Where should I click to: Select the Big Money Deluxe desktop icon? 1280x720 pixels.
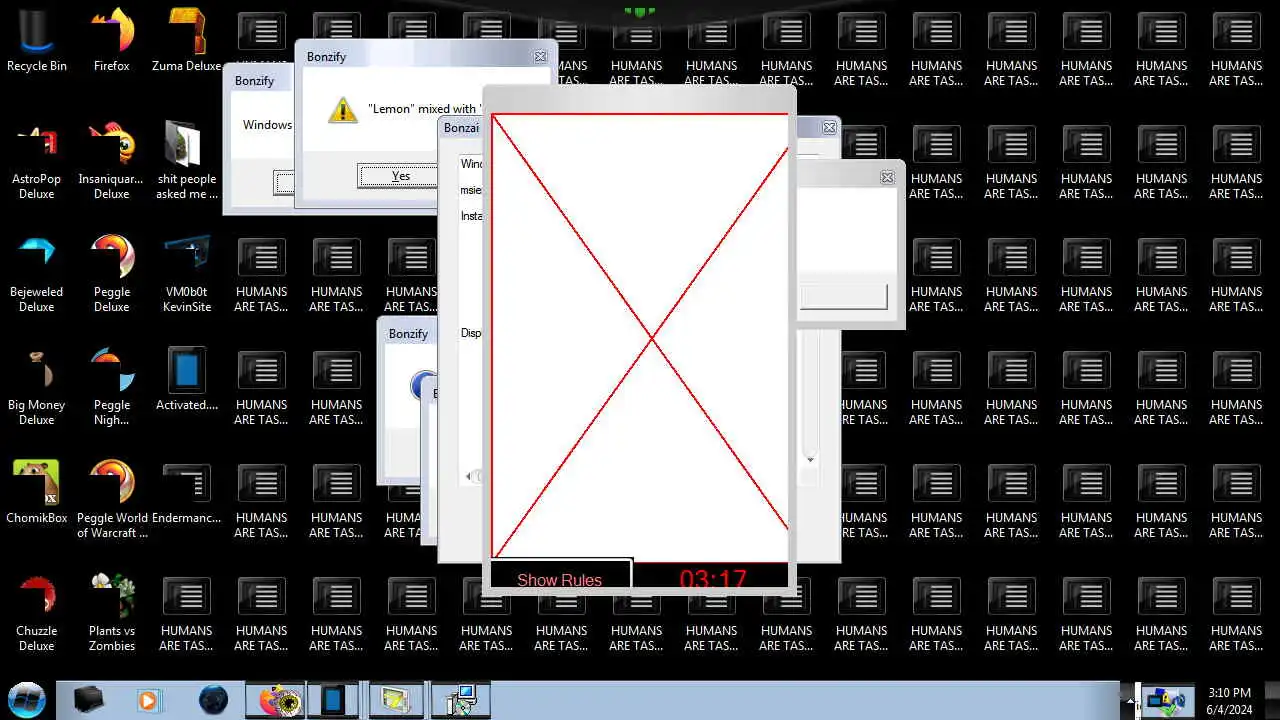pos(37,386)
